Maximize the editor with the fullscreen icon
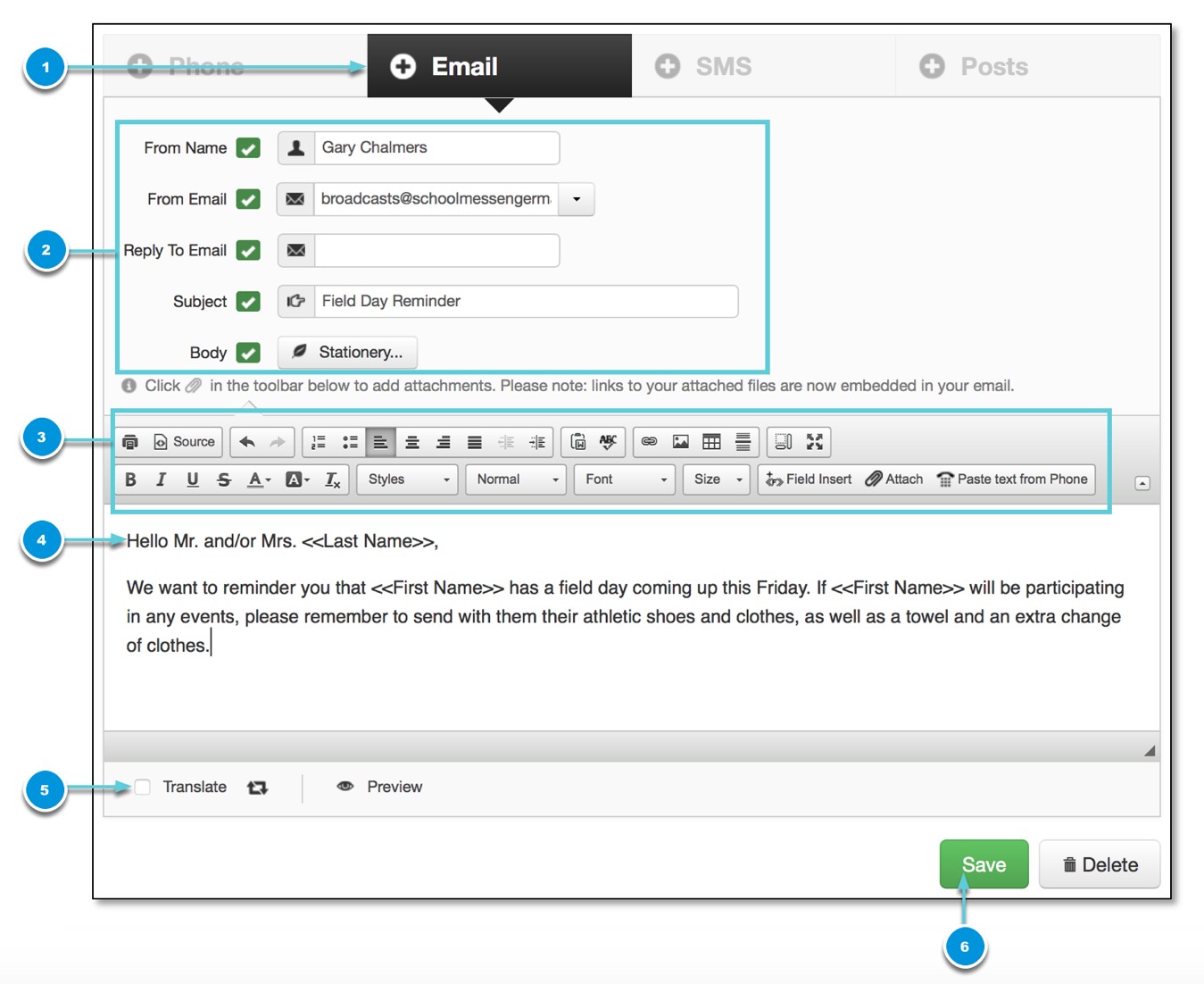The width and height of the screenshot is (1204, 984). point(813,441)
